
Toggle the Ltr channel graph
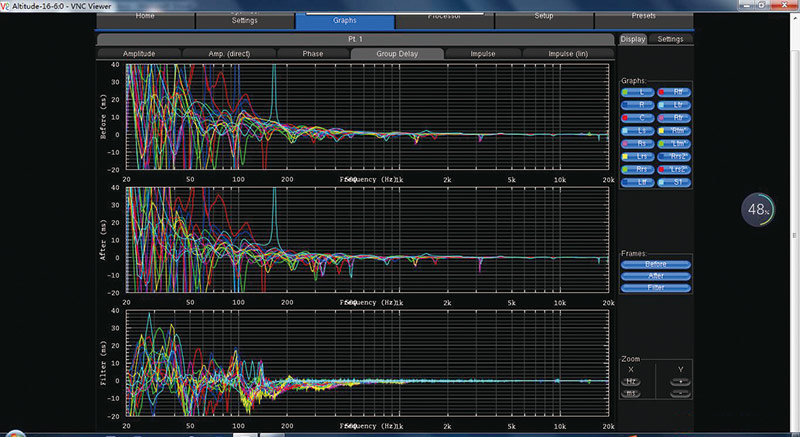tap(674, 105)
